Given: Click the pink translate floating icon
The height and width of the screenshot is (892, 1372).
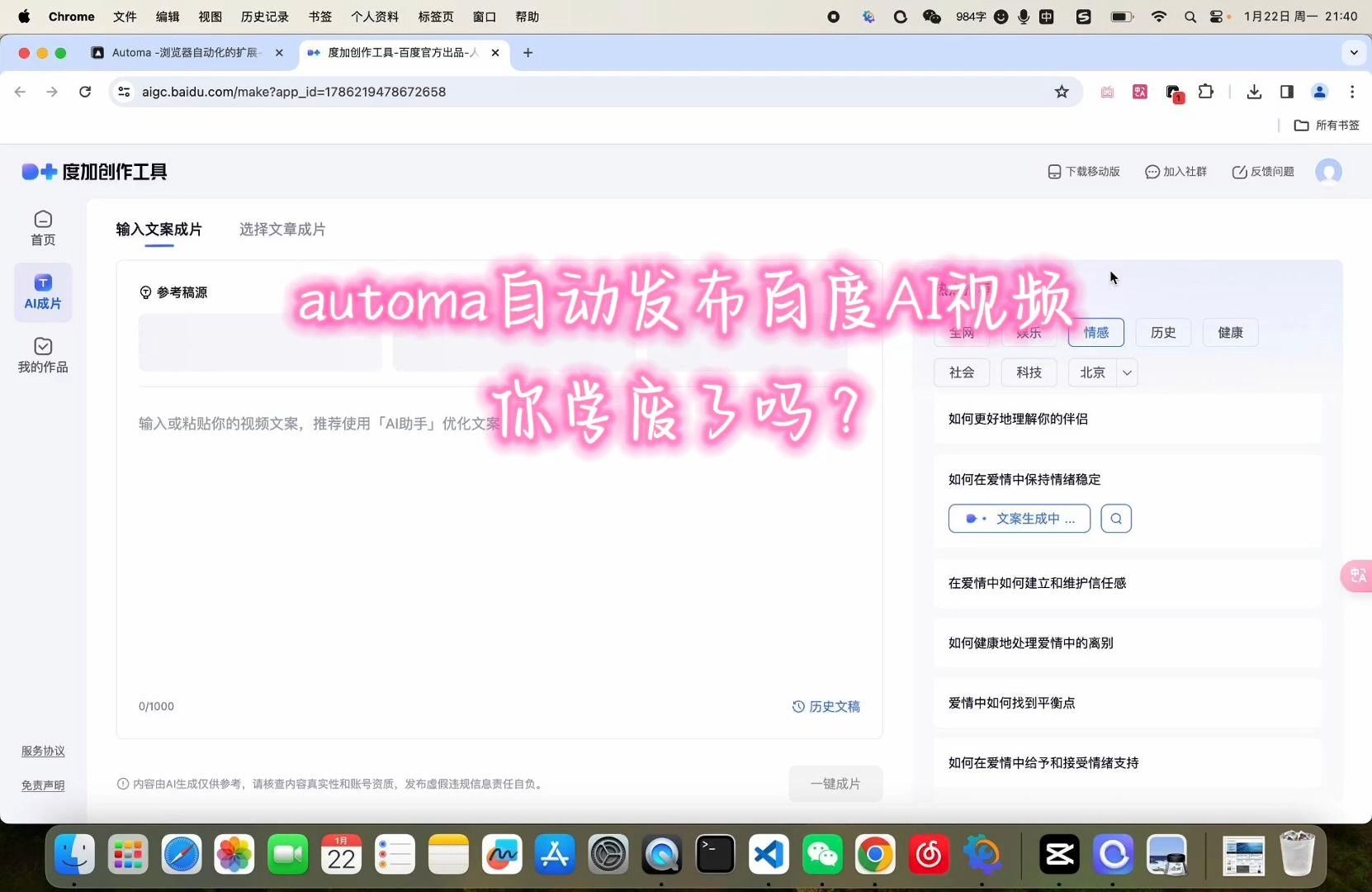Looking at the screenshot, I should click(1357, 576).
